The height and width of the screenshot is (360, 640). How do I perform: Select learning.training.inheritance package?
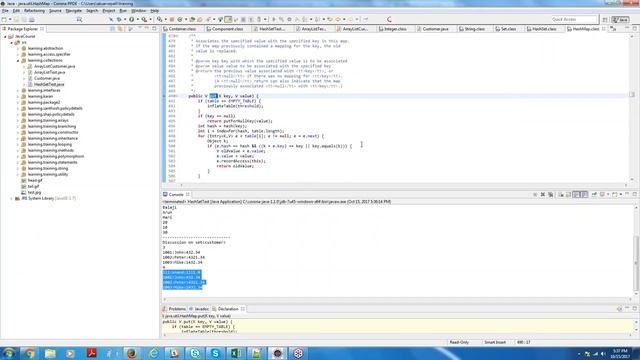tap(53, 138)
